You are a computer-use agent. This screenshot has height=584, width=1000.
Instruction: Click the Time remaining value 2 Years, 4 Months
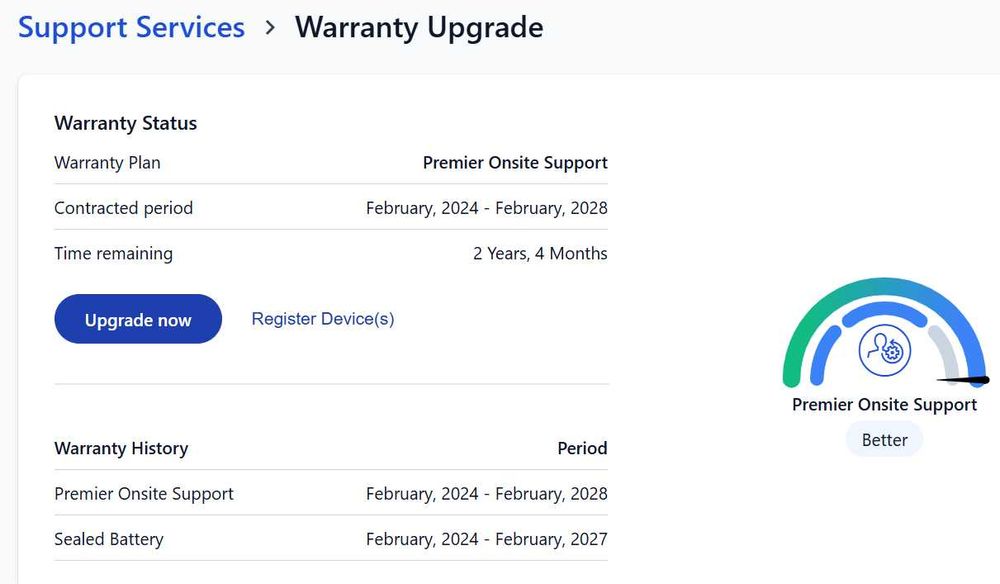pyautogui.click(x=540, y=254)
